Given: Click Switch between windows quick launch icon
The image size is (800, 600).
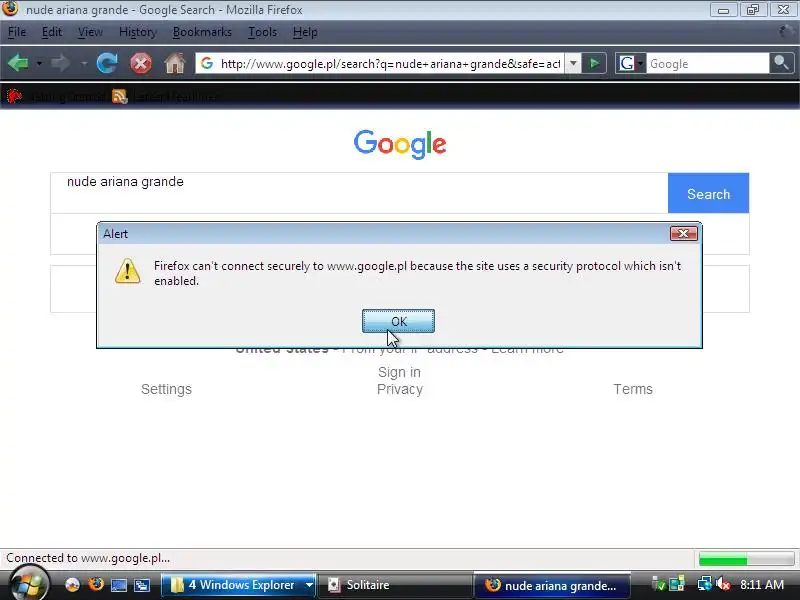Looking at the screenshot, I should (x=142, y=585).
